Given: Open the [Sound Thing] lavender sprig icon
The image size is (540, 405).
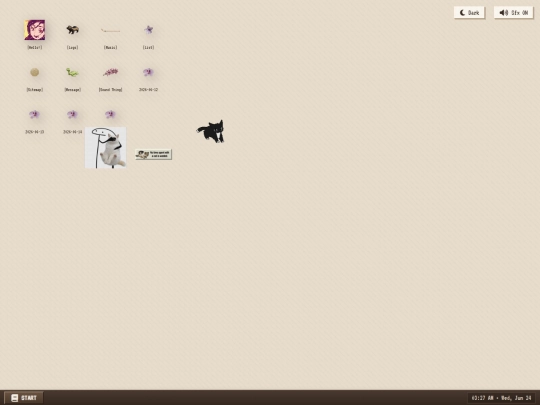Looking at the screenshot, I should pyautogui.click(x=110, y=72).
